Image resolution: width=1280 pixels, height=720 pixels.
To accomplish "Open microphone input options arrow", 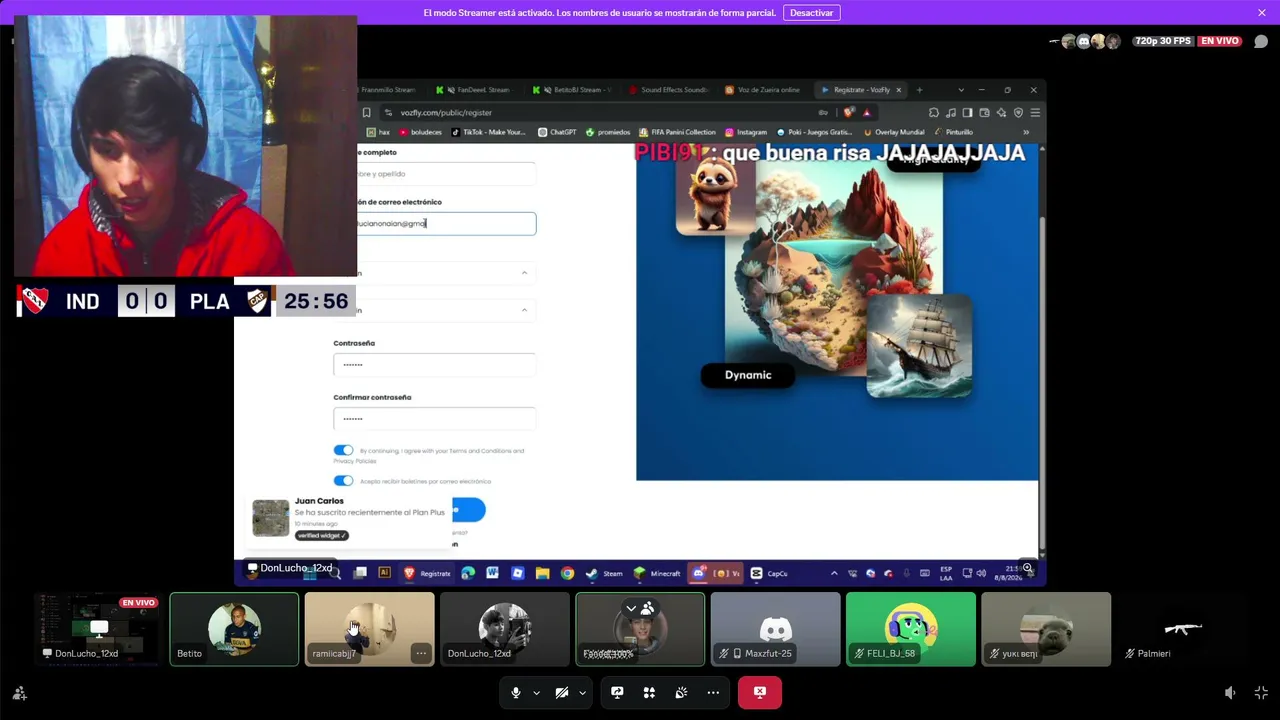I will pyautogui.click(x=536, y=692).
